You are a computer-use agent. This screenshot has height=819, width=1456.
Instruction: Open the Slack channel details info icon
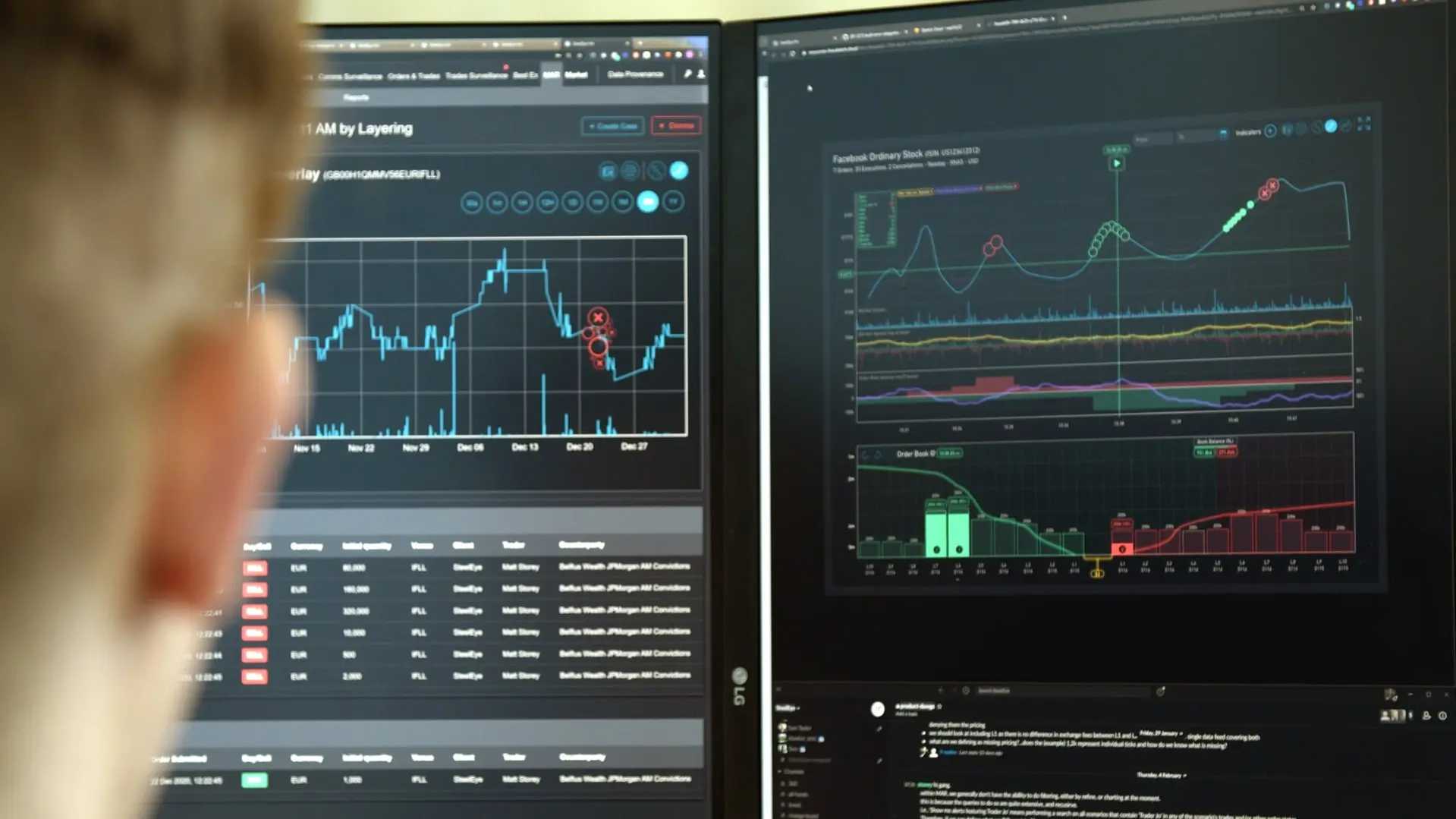[1442, 716]
